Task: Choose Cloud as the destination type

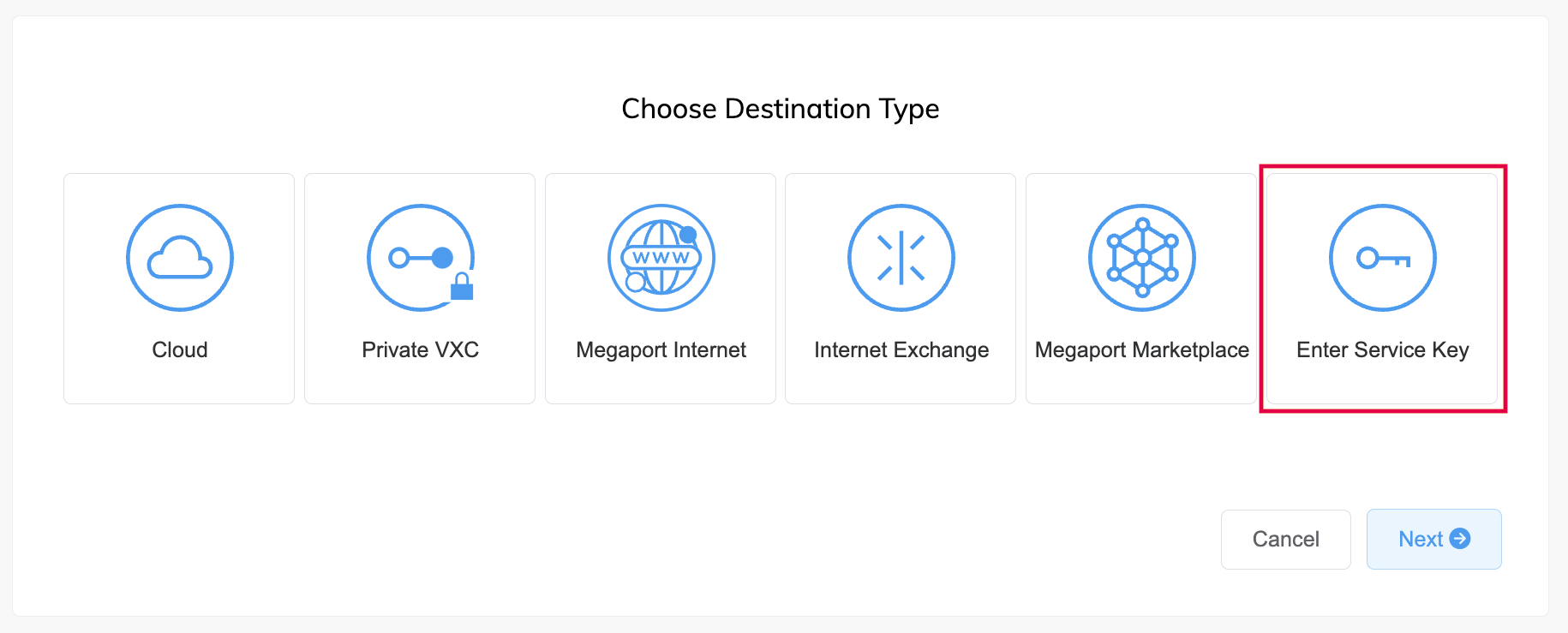Action: click(x=179, y=289)
